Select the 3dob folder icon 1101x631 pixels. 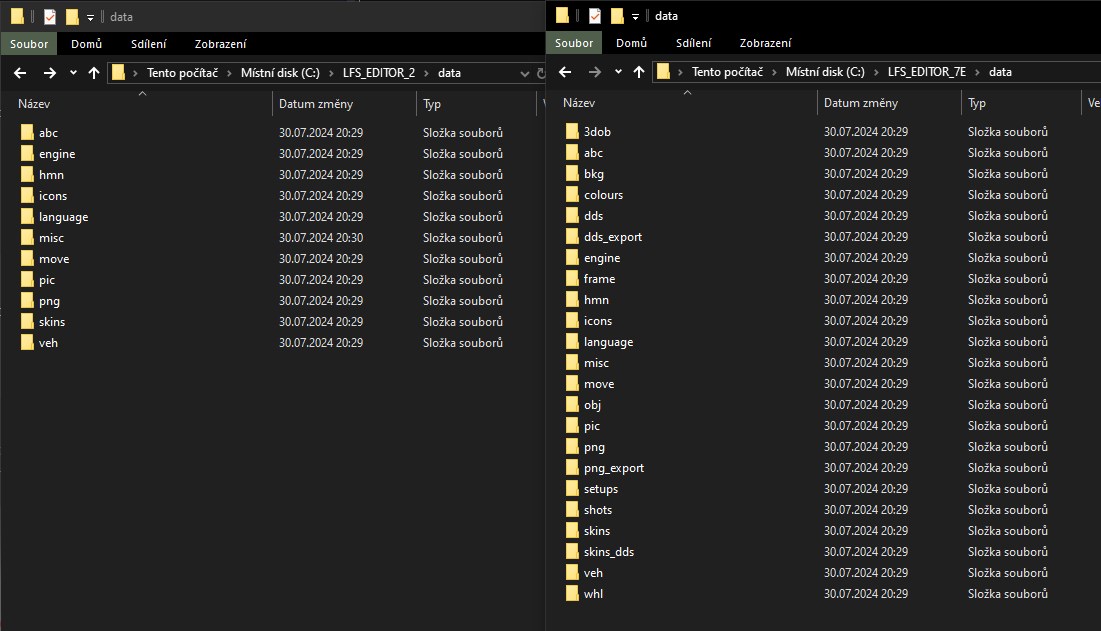[x=572, y=131]
